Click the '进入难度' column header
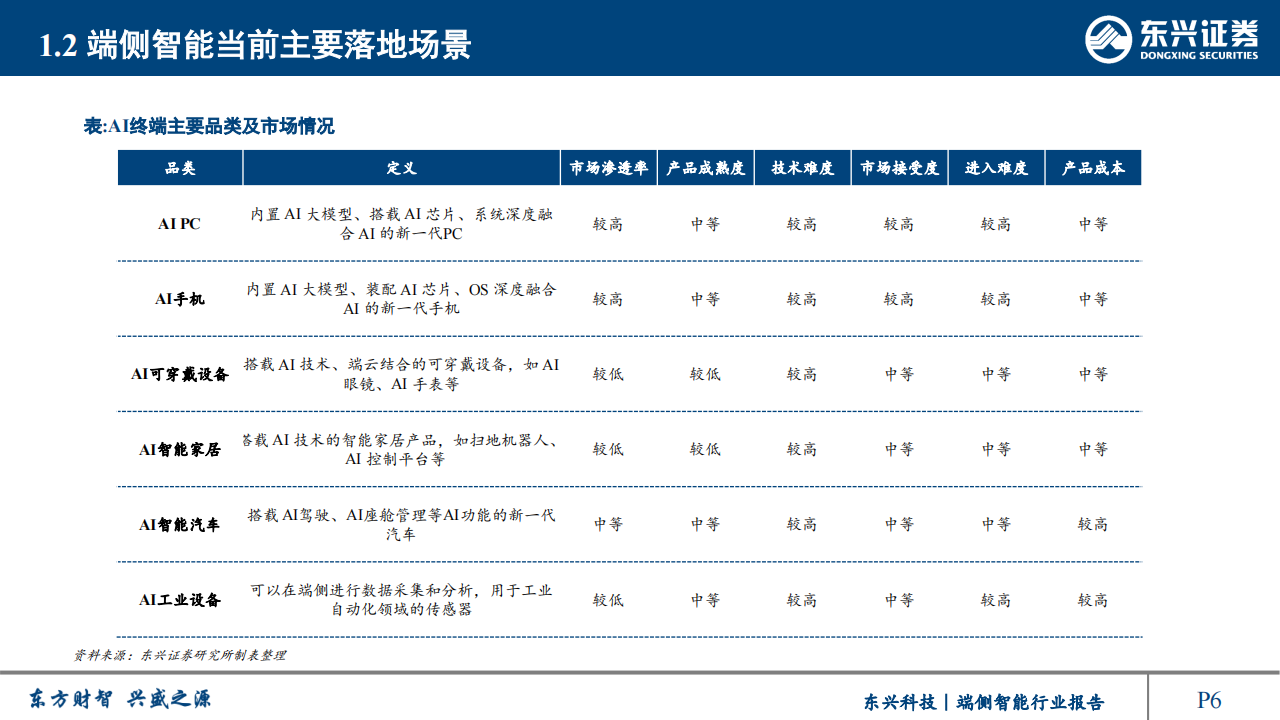Image resolution: width=1280 pixels, height=720 pixels. [x=996, y=168]
